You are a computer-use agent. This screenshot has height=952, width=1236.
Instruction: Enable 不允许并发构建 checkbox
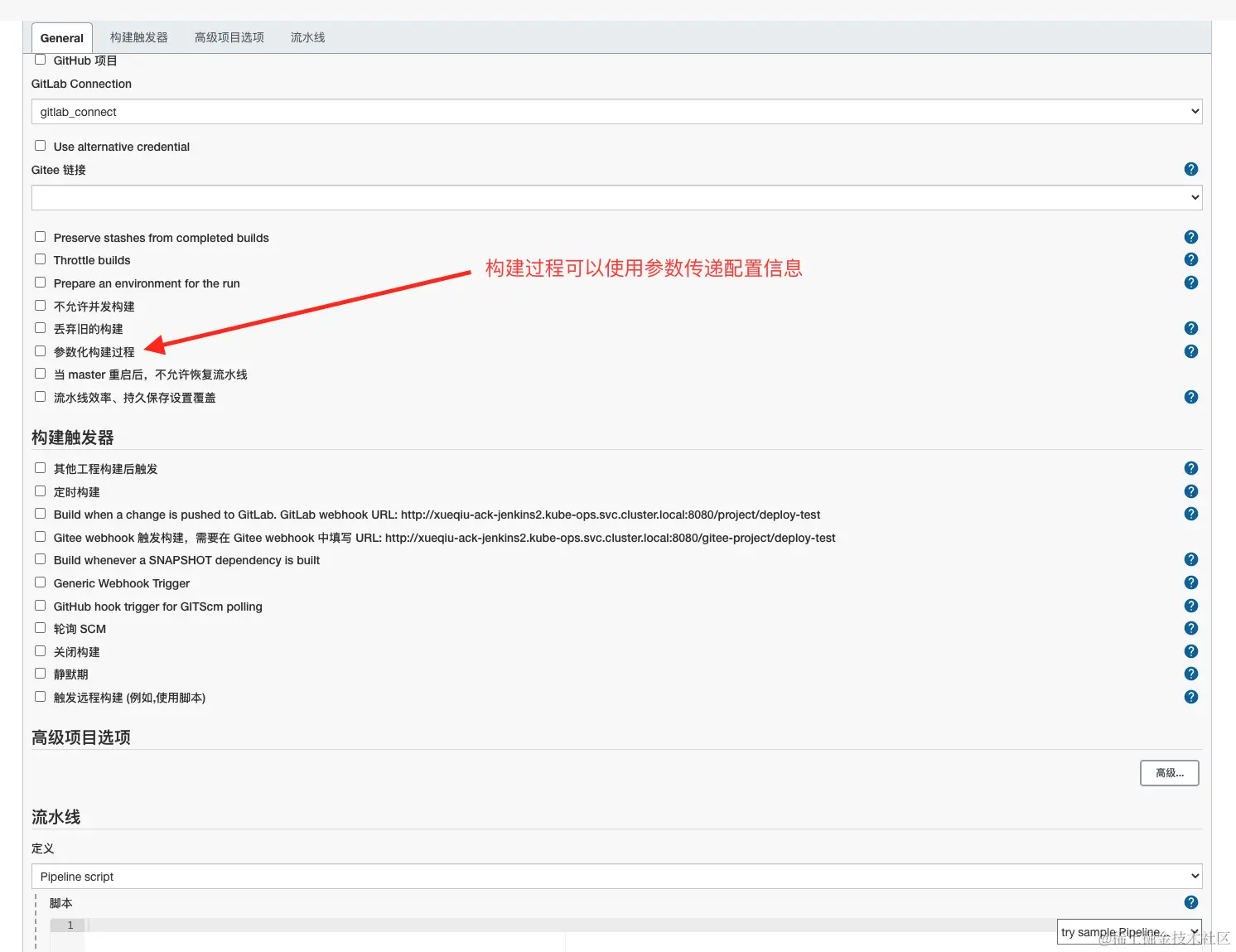point(40,306)
